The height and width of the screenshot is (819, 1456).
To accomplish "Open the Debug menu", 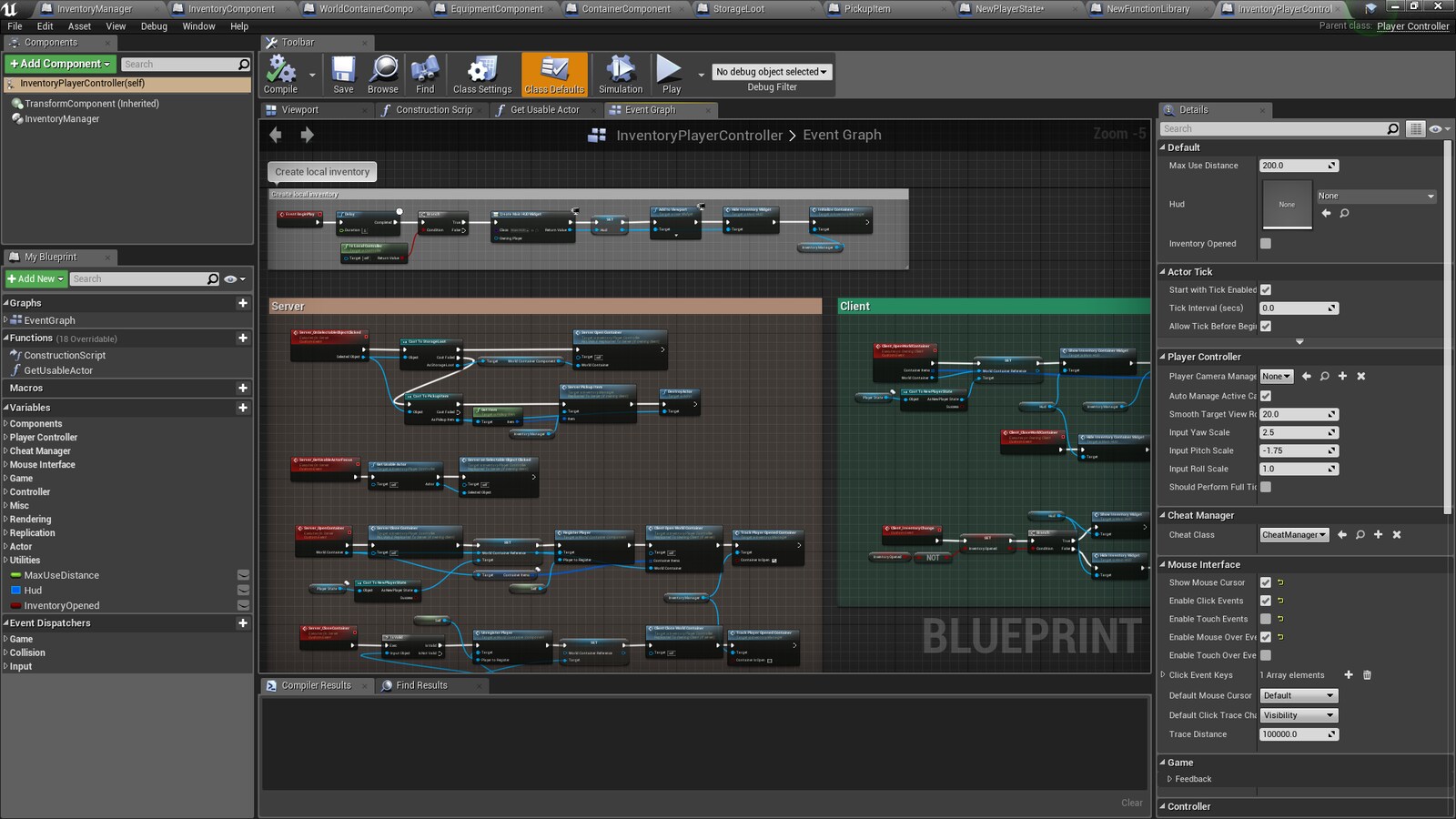I will (153, 26).
